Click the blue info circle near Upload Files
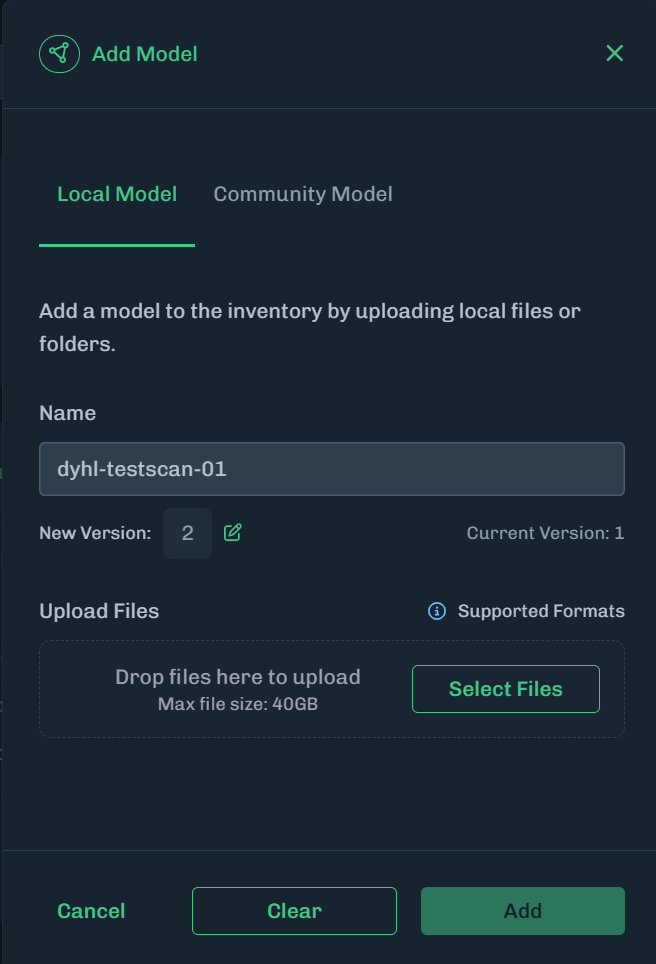656x964 pixels. (437, 611)
